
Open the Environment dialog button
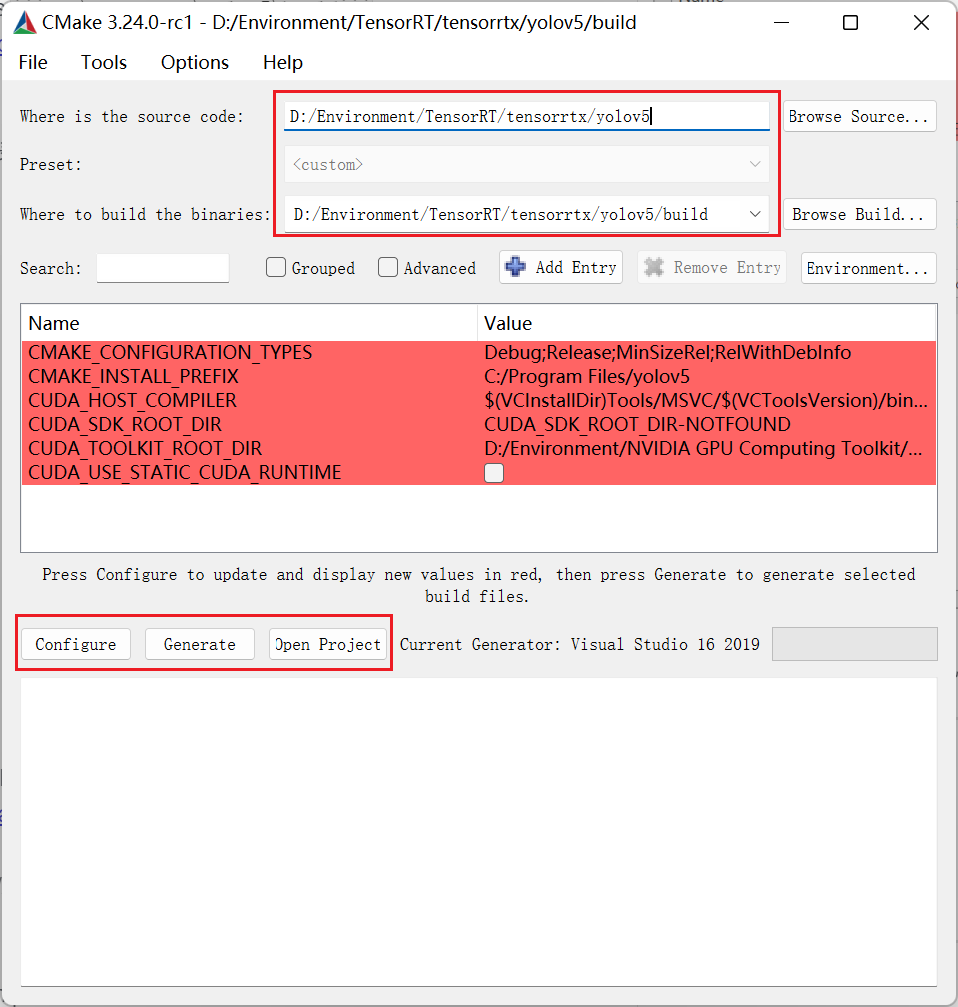pyautogui.click(x=868, y=268)
